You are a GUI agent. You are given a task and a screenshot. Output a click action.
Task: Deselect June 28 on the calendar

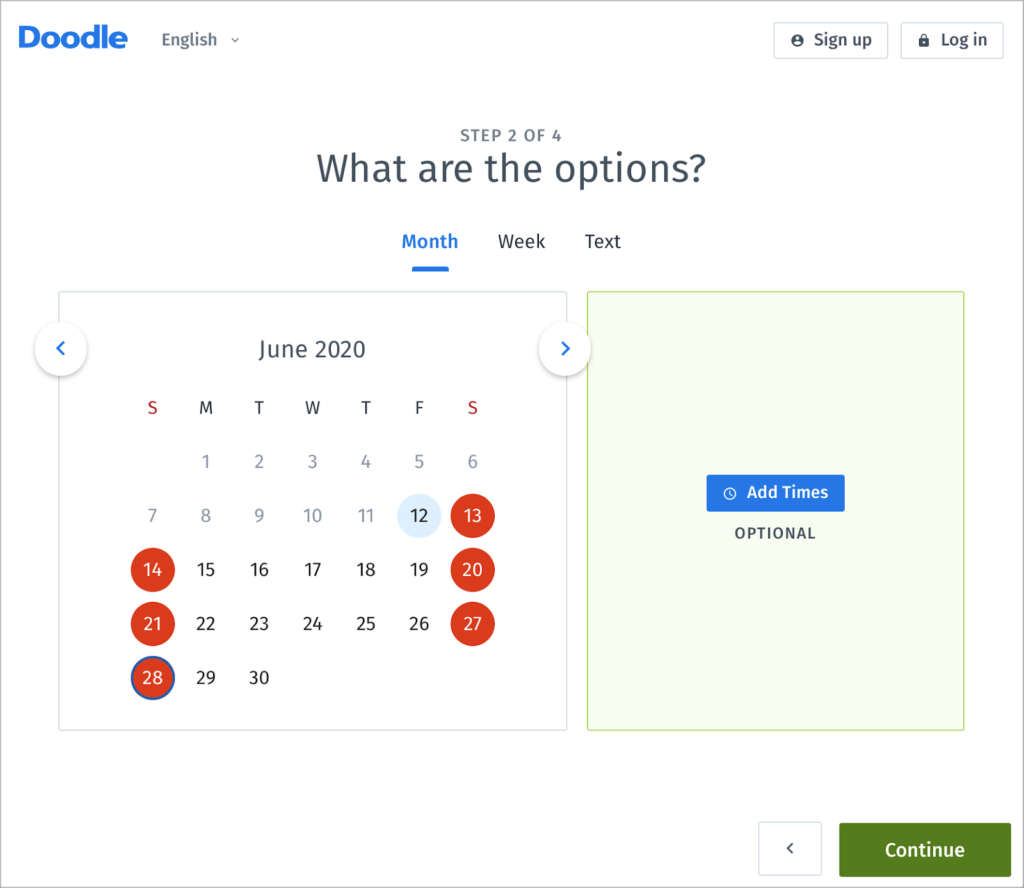point(153,678)
